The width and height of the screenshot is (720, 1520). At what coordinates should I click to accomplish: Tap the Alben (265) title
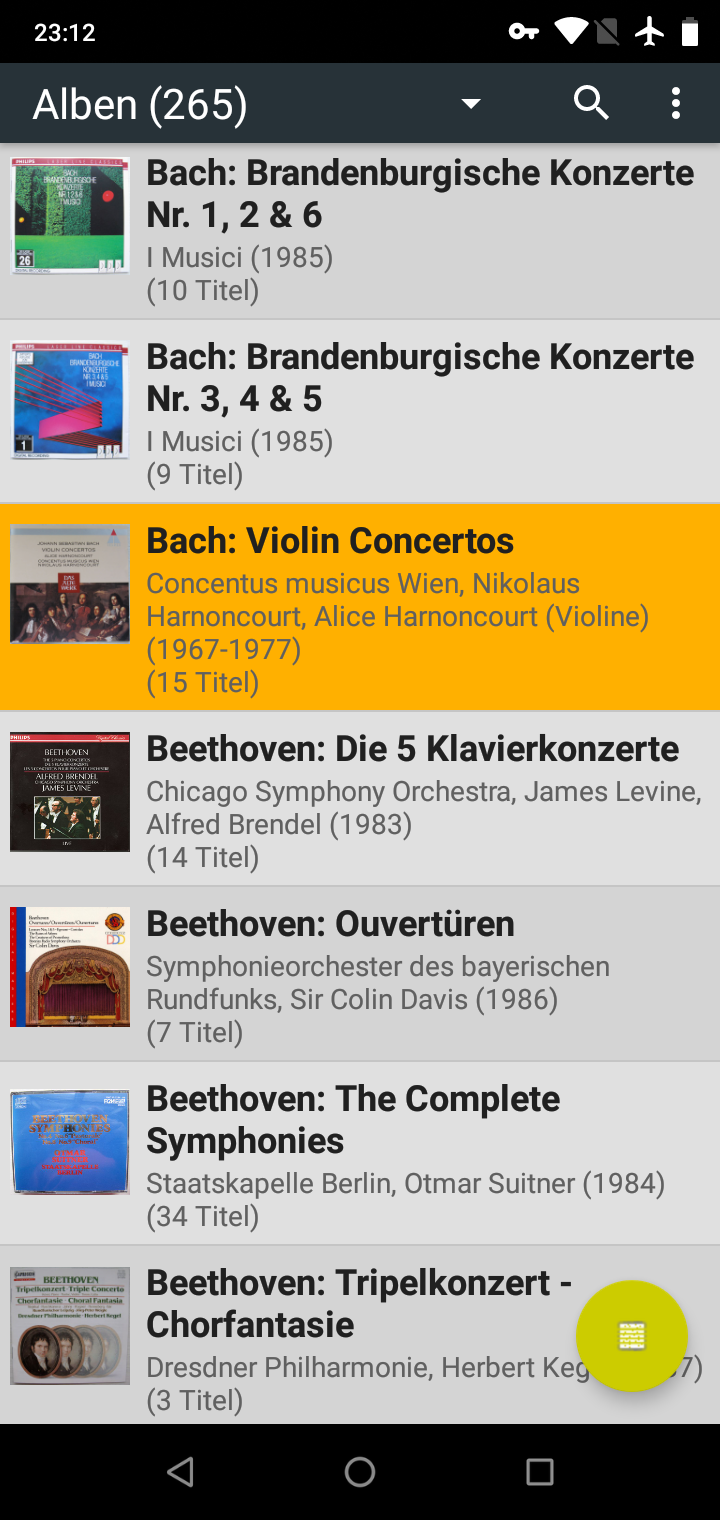140,104
